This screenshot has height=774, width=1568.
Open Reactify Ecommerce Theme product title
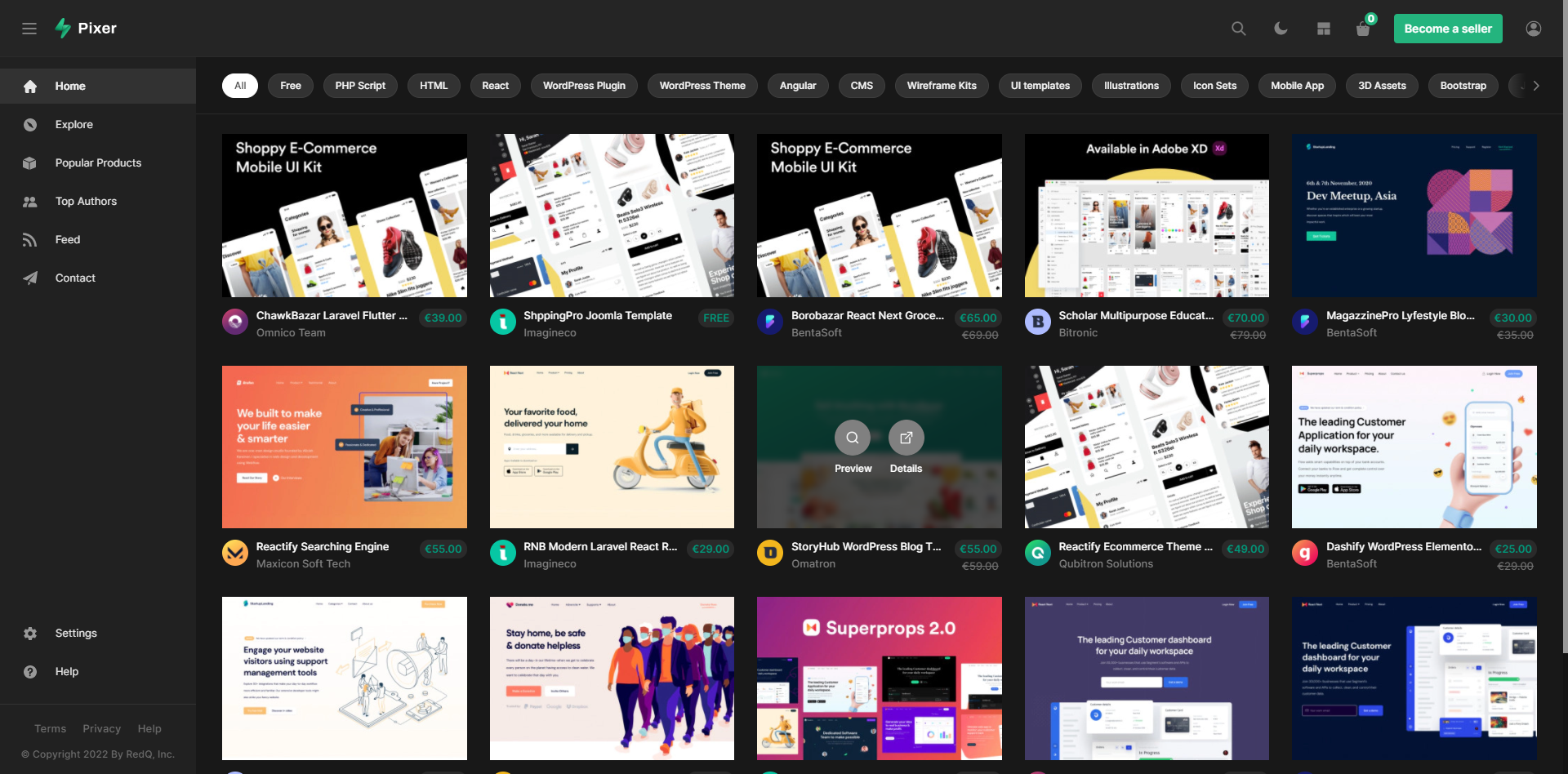click(1135, 547)
